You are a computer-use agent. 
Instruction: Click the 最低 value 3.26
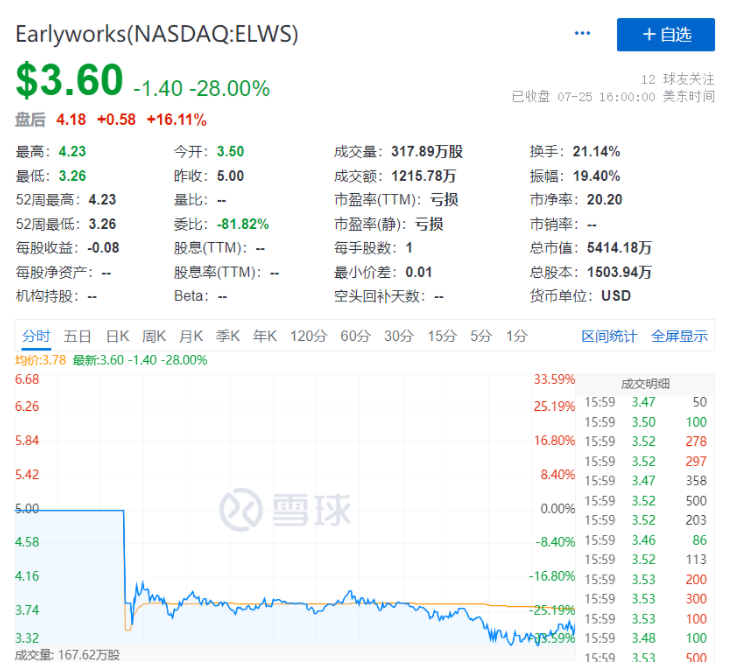[x=72, y=176]
